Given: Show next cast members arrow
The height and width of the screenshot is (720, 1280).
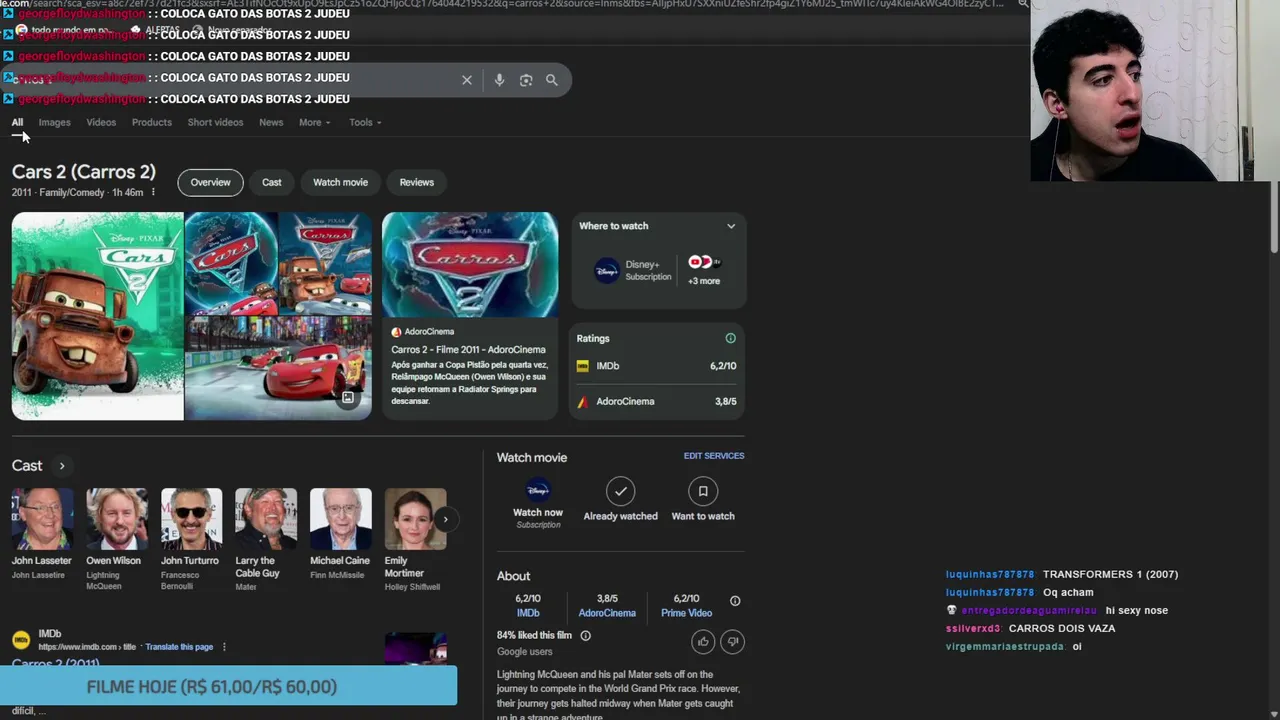Looking at the screenshot, I should [x=445, y=519].
